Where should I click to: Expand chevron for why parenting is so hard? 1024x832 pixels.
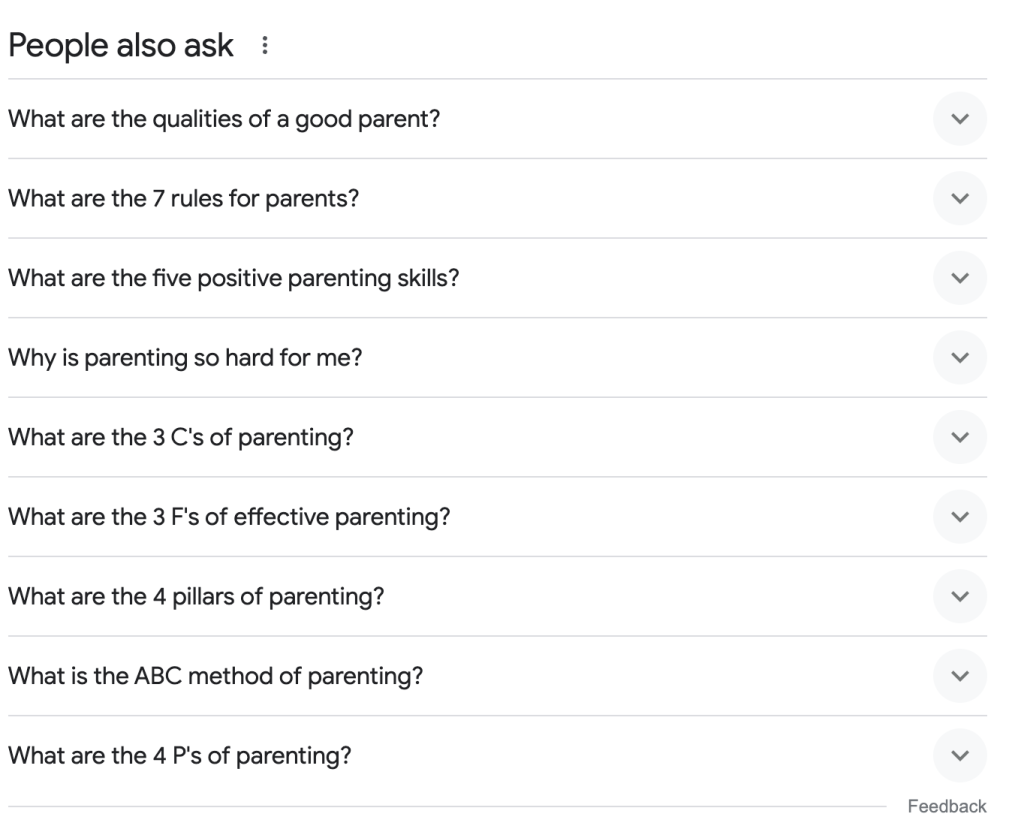960,357
